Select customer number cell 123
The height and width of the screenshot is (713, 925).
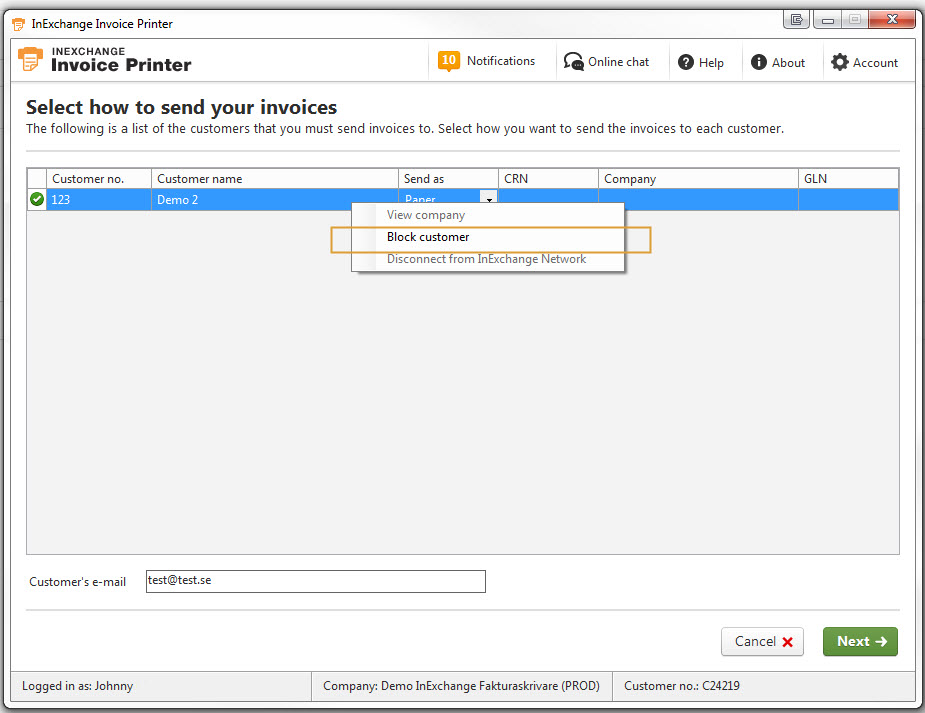[x=99, y=199]
